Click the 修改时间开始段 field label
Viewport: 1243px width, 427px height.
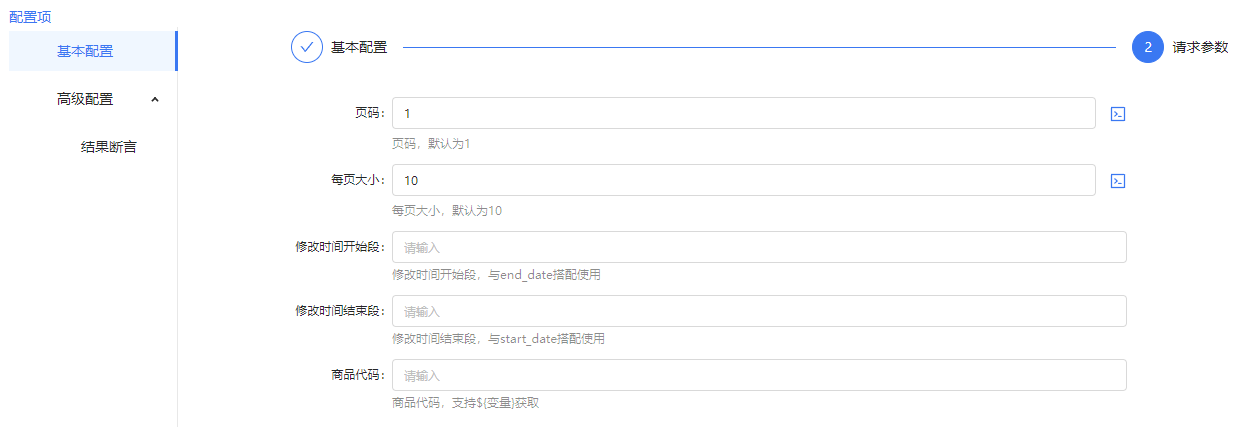coord(339,247)
